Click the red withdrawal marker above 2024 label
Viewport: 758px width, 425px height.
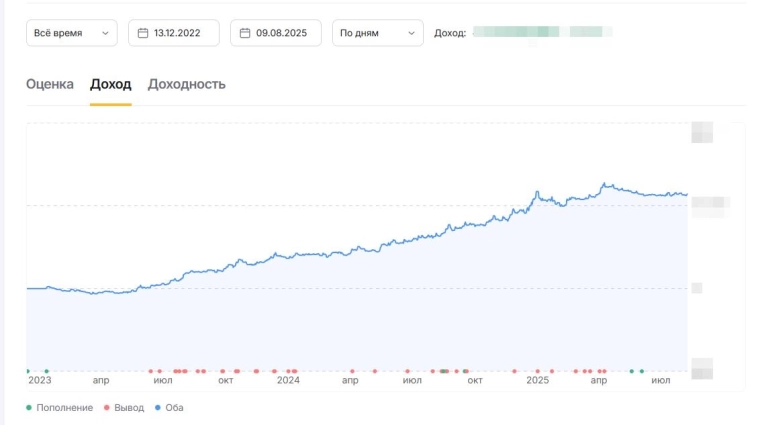pos(289,371)
